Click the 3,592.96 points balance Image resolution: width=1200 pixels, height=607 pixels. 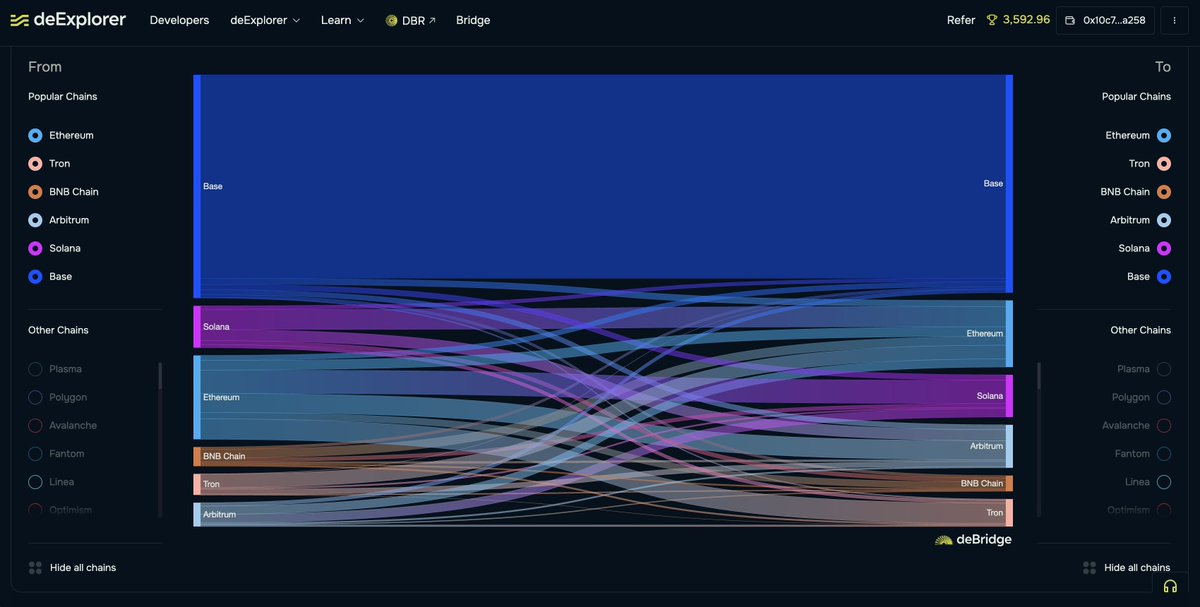[1026, 20]
